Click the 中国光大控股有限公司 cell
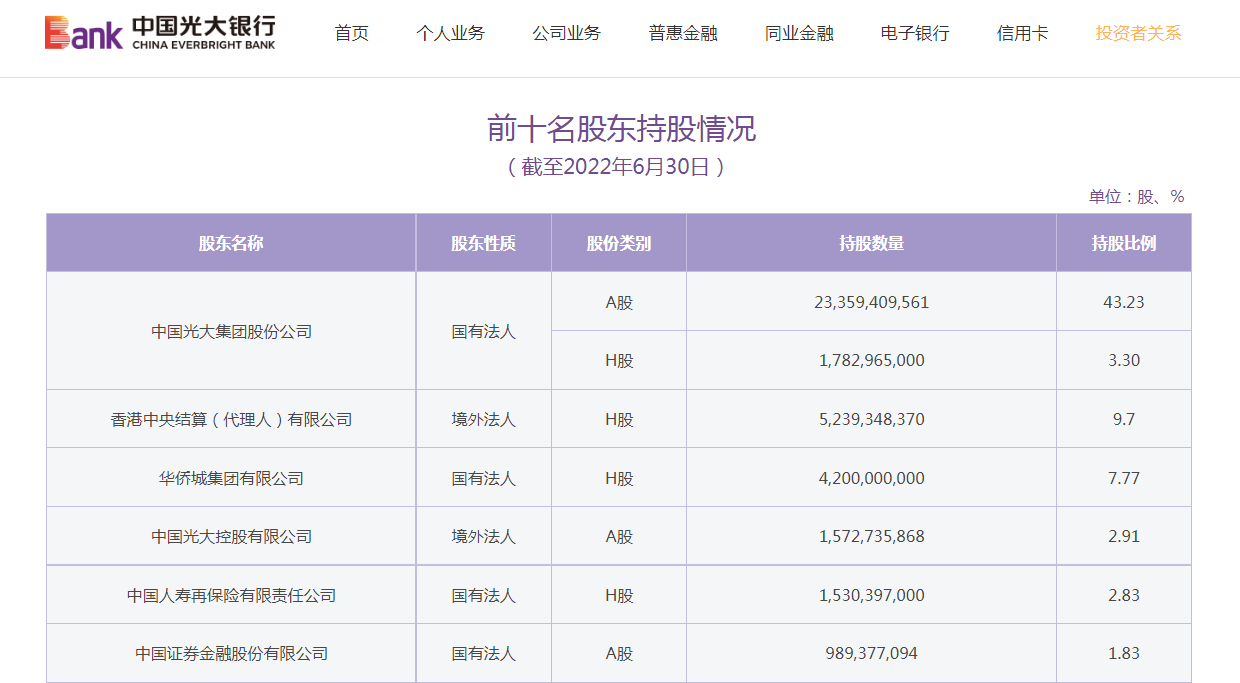 (x=231, y=536)
